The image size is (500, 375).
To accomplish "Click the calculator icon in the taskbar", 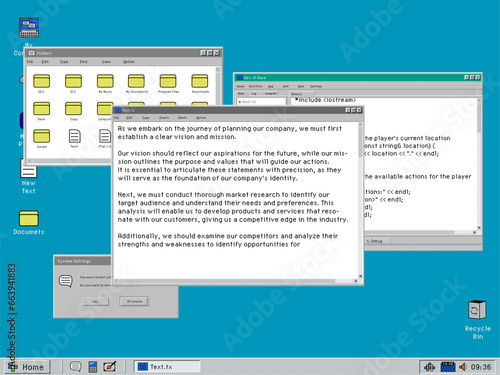I will coord(93,367).
